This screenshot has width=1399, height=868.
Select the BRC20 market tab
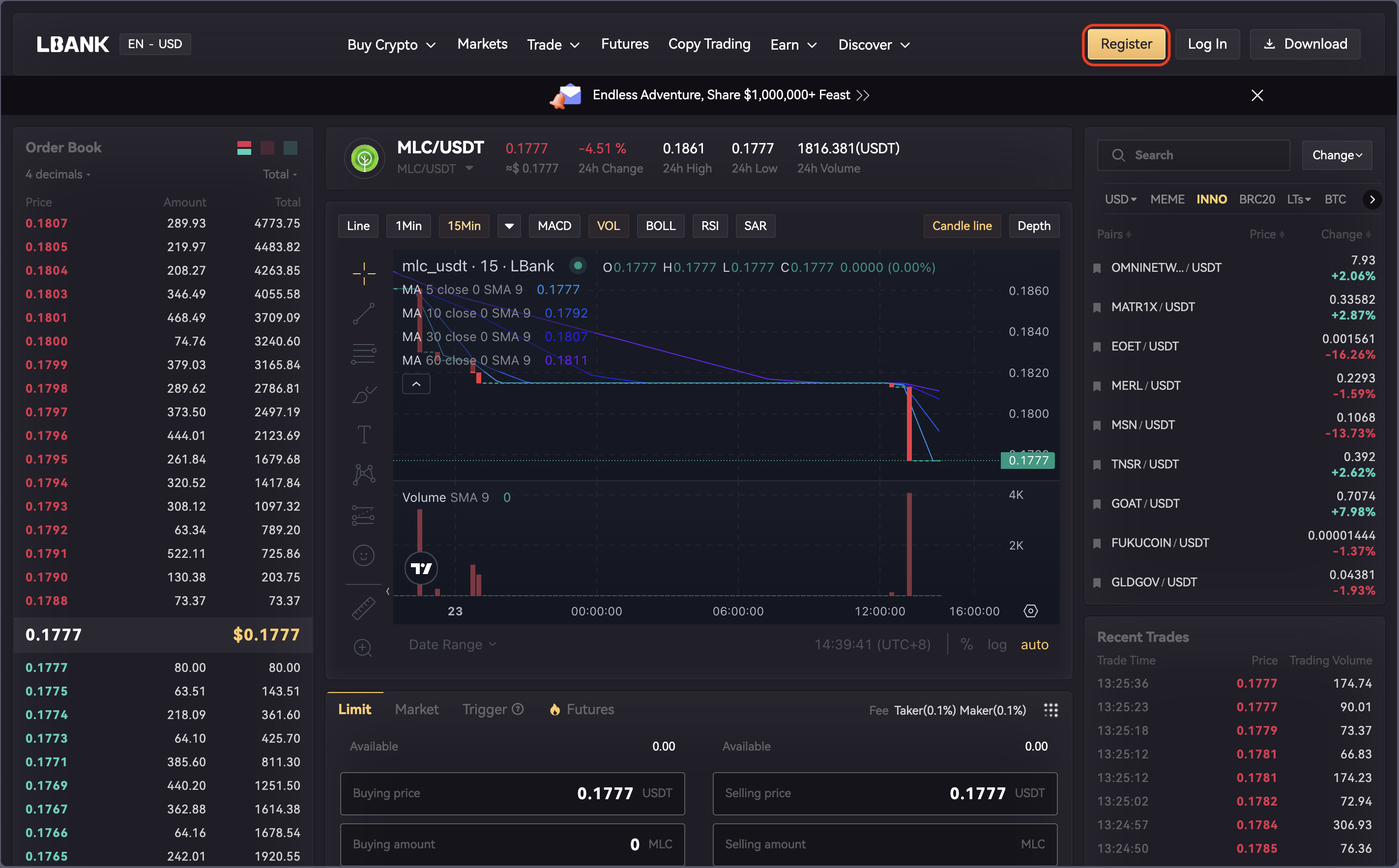click(1256, 199)
